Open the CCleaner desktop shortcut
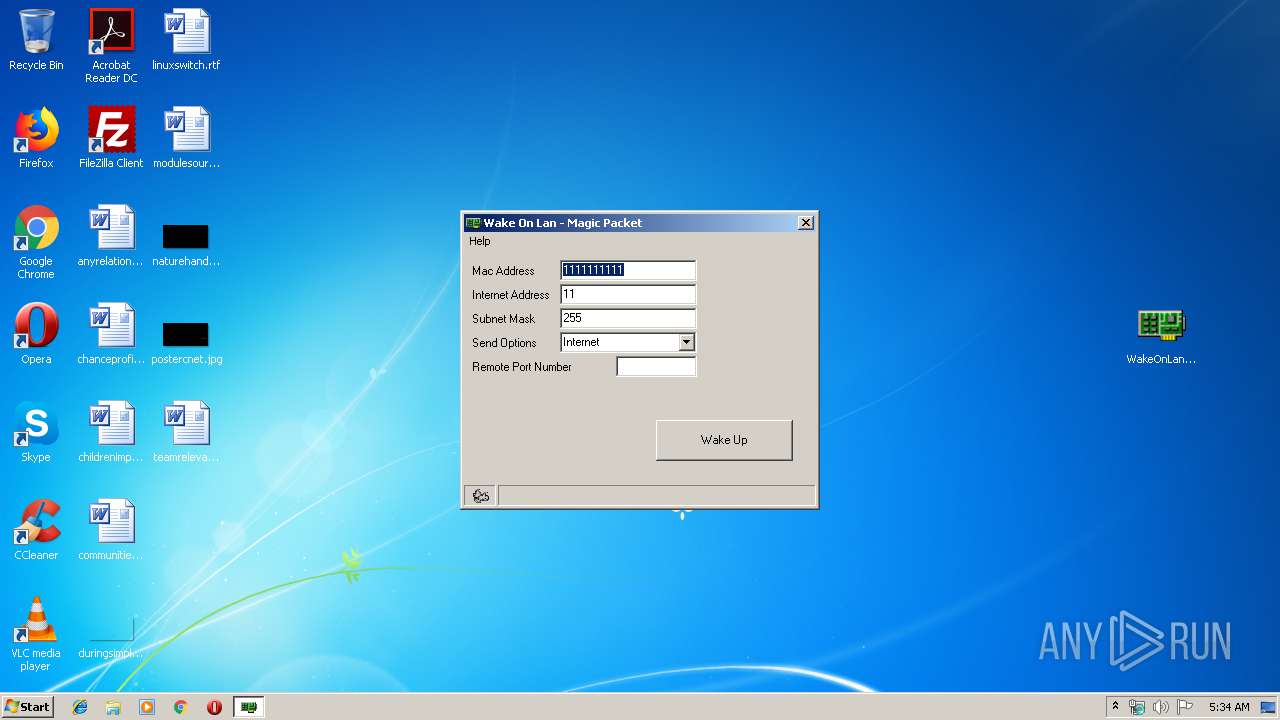 [x=36, y=530]
